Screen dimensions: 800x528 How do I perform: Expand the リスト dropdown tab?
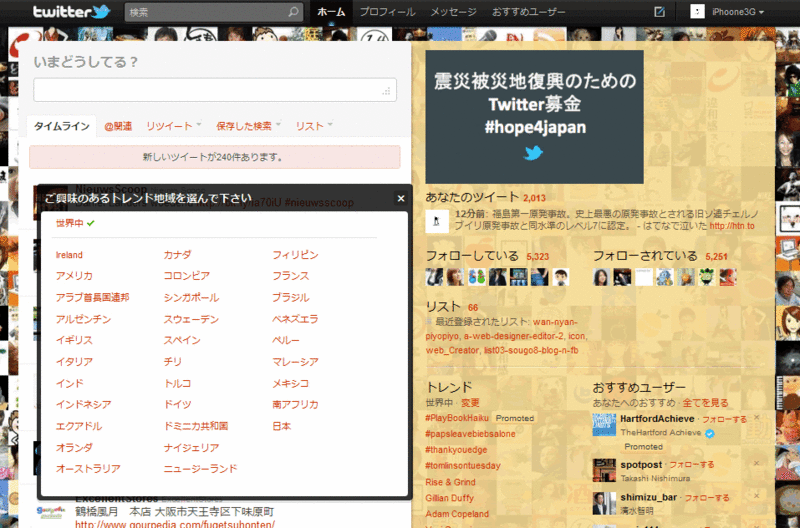coord(314,126)
